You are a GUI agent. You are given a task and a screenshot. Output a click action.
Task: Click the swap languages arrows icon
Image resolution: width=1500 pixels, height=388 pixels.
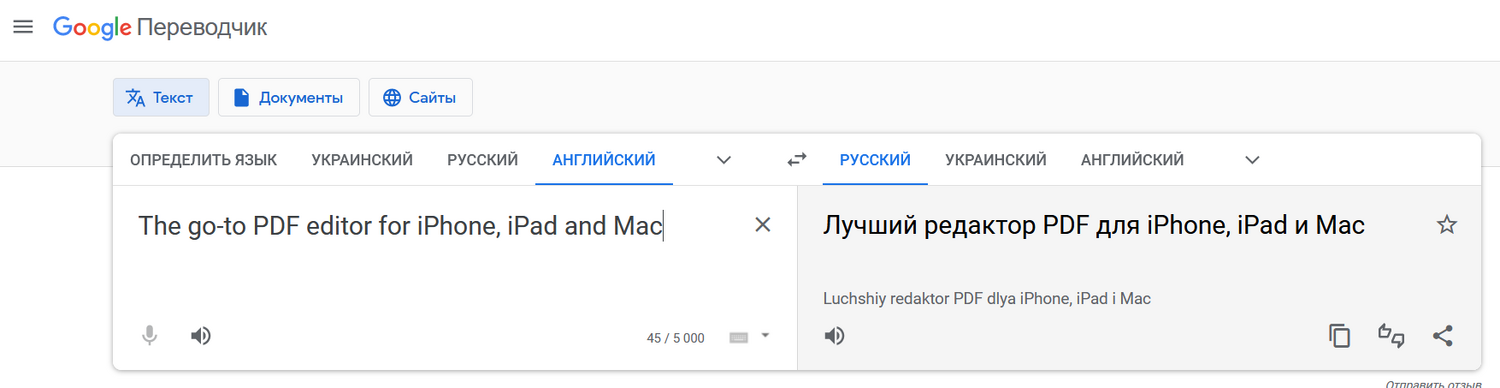click(797, 159)
